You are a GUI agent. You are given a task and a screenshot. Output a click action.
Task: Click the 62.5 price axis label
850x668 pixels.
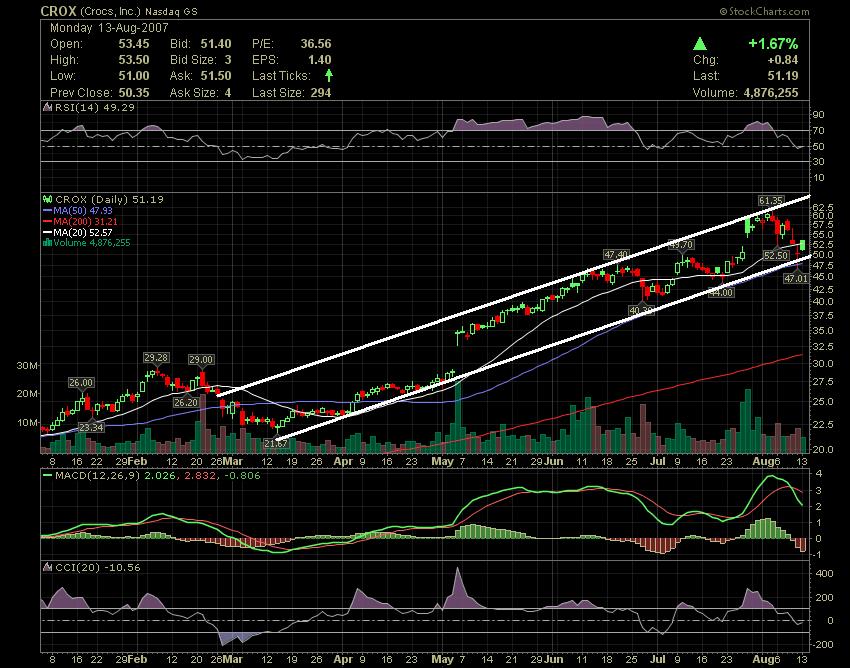tap(822, 208)
